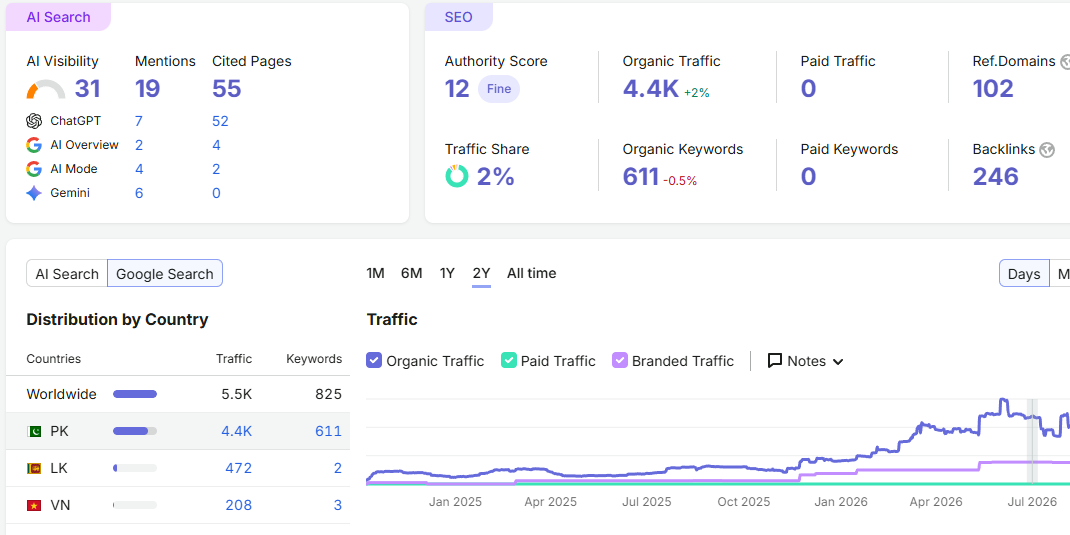Viewport: 1070px width, 535px height.
Task: Click the AI Visibility gauge icon
Action: [46, 89]
